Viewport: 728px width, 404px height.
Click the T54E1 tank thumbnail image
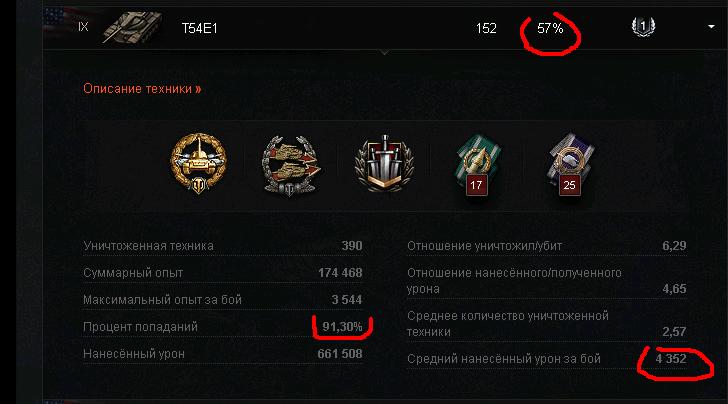[132, 27]
